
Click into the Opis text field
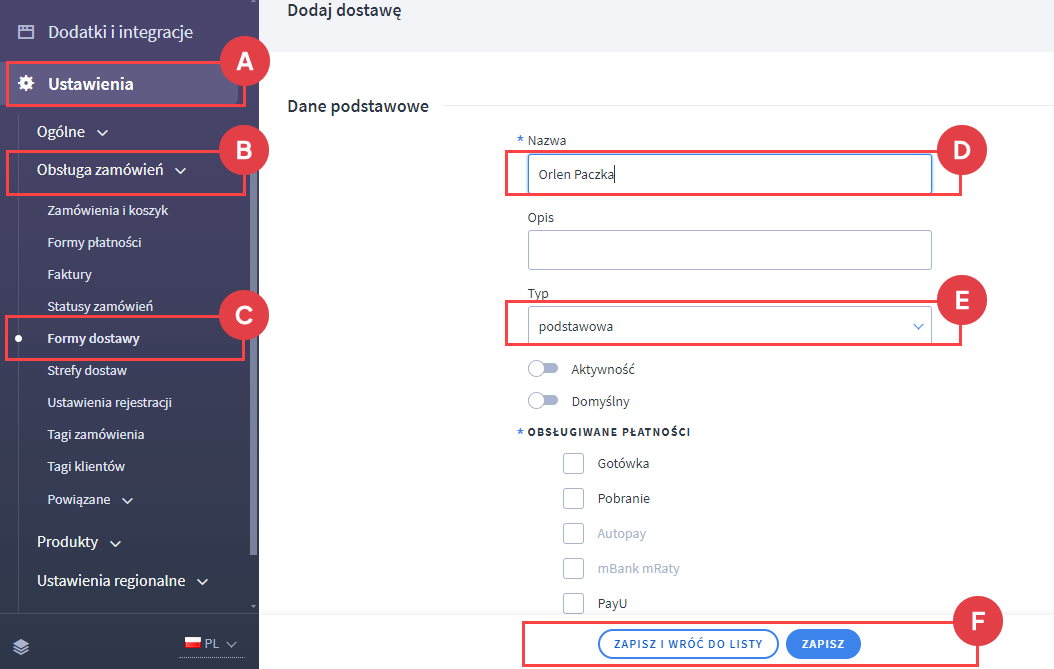click(x=729, y=250)
